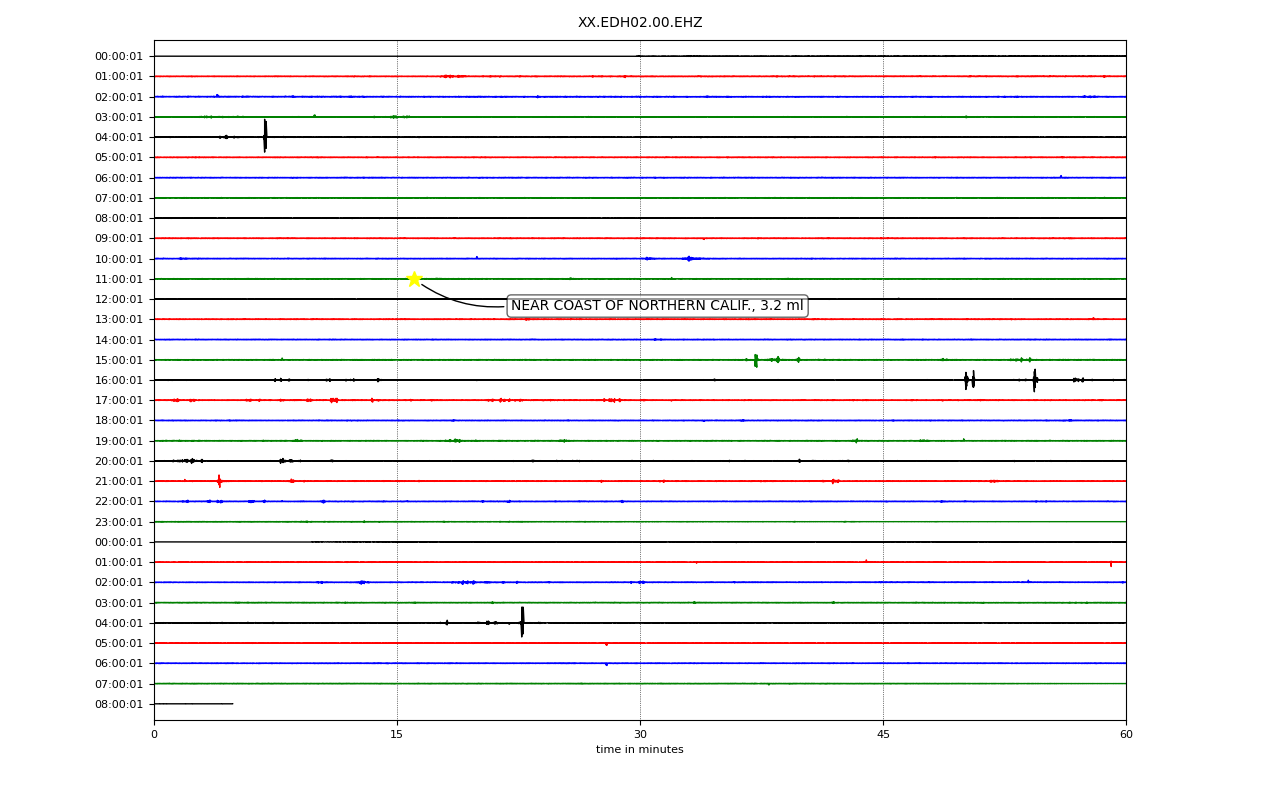Click the 11:00:01 time label

(119, 279)
